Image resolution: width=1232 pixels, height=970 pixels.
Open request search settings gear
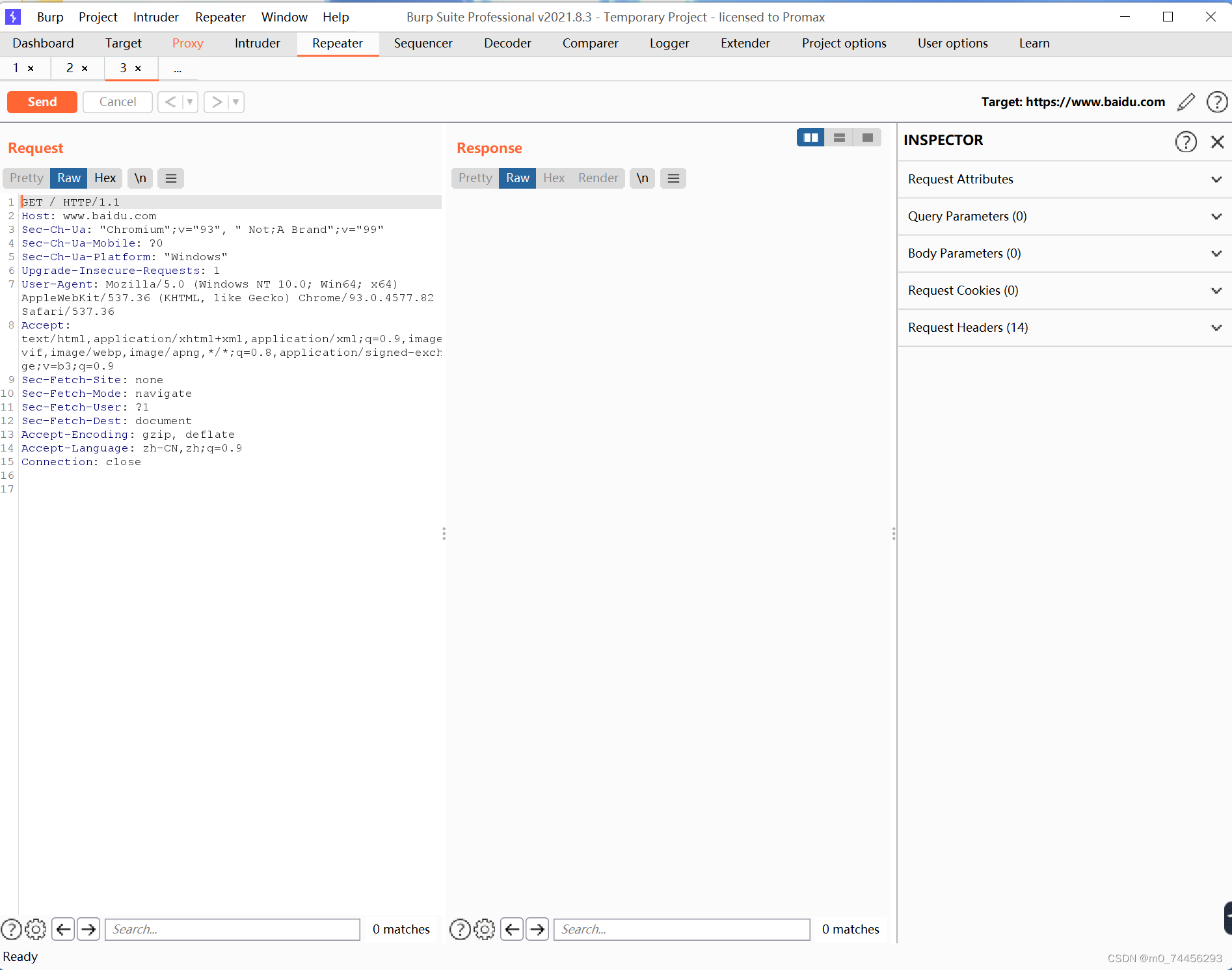coord(36,929)
